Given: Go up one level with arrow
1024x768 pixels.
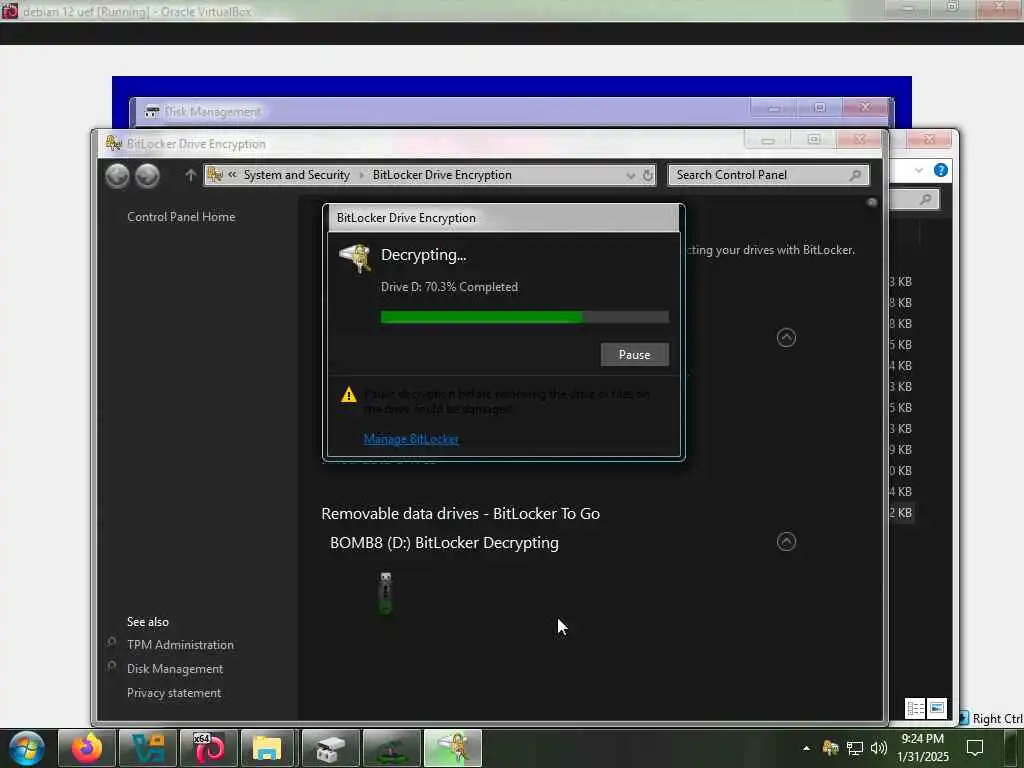Looking at the screenshot, I should [190, 175].
